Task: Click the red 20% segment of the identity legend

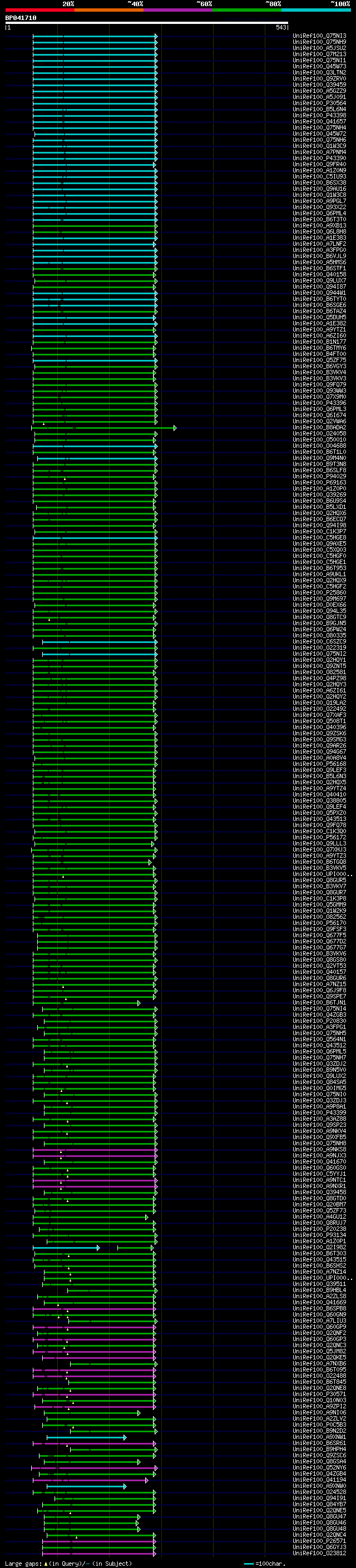Action: (39, 10)
